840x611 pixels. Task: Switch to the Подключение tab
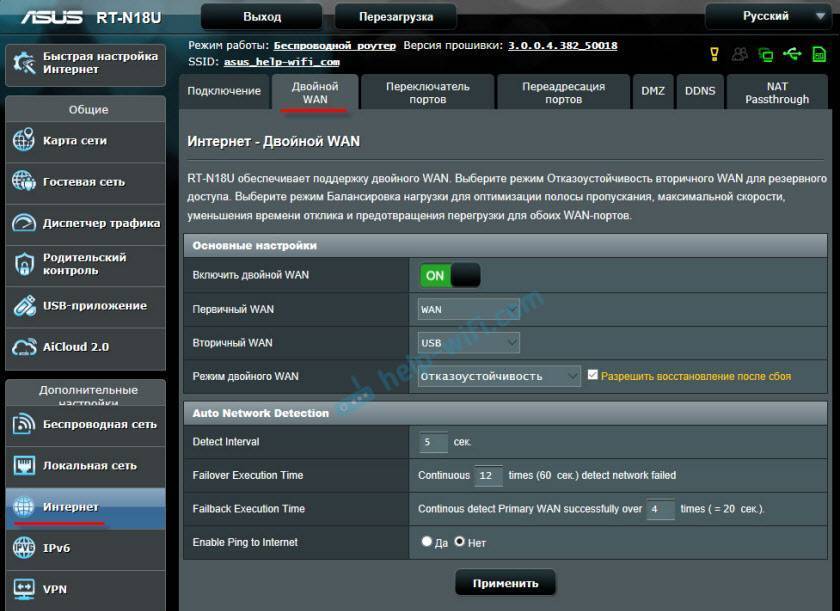[224, 91]
